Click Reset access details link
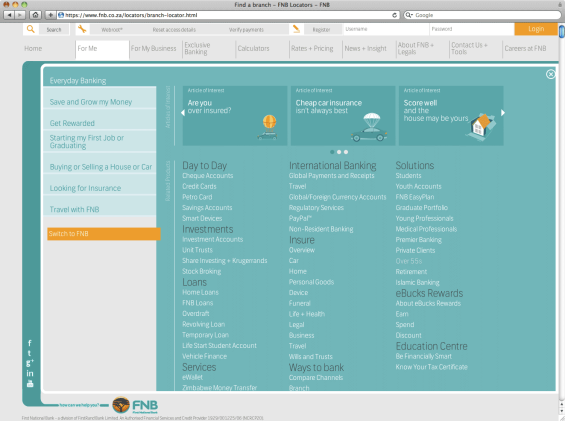The image size is (565, 421). (174, 30)
